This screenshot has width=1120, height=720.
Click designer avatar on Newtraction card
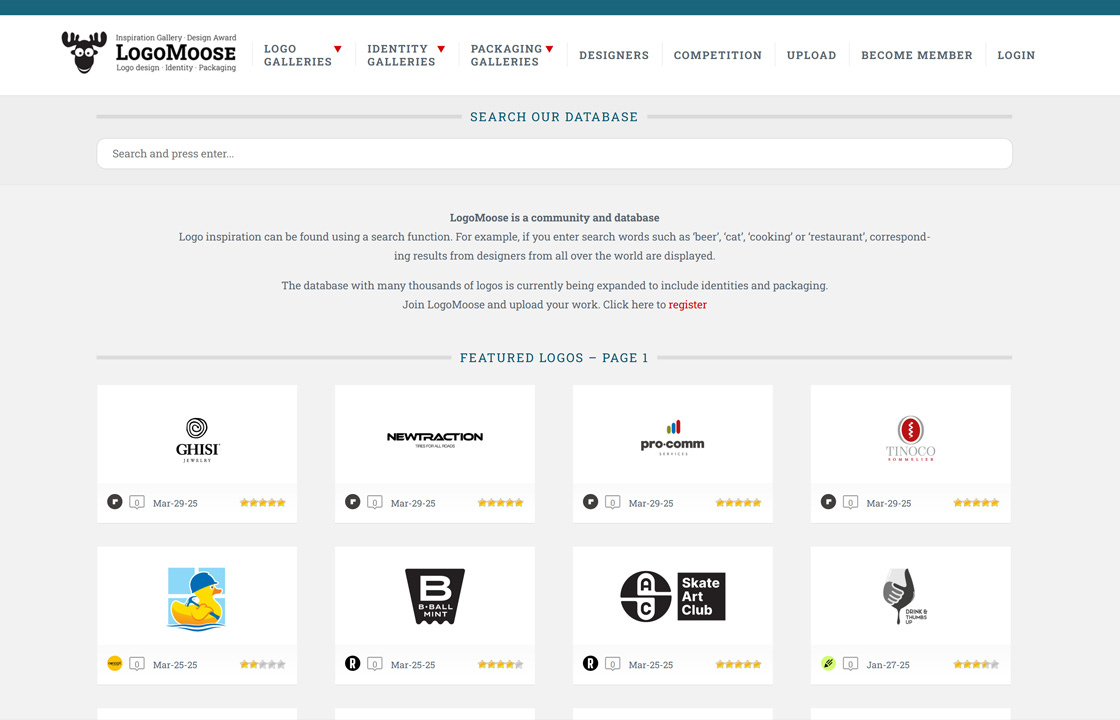click(353, 501)
